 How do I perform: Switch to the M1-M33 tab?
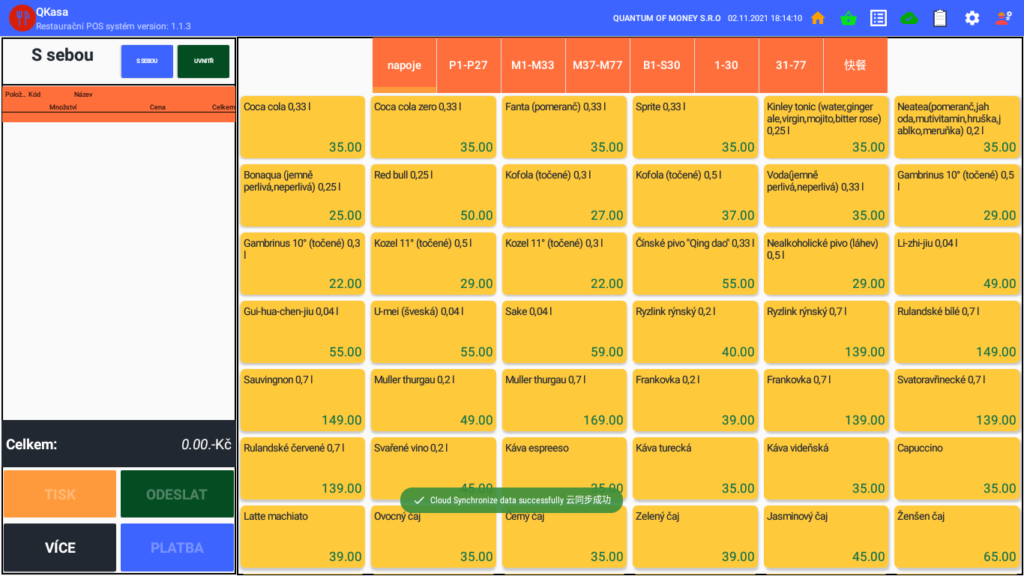point(533,65)
